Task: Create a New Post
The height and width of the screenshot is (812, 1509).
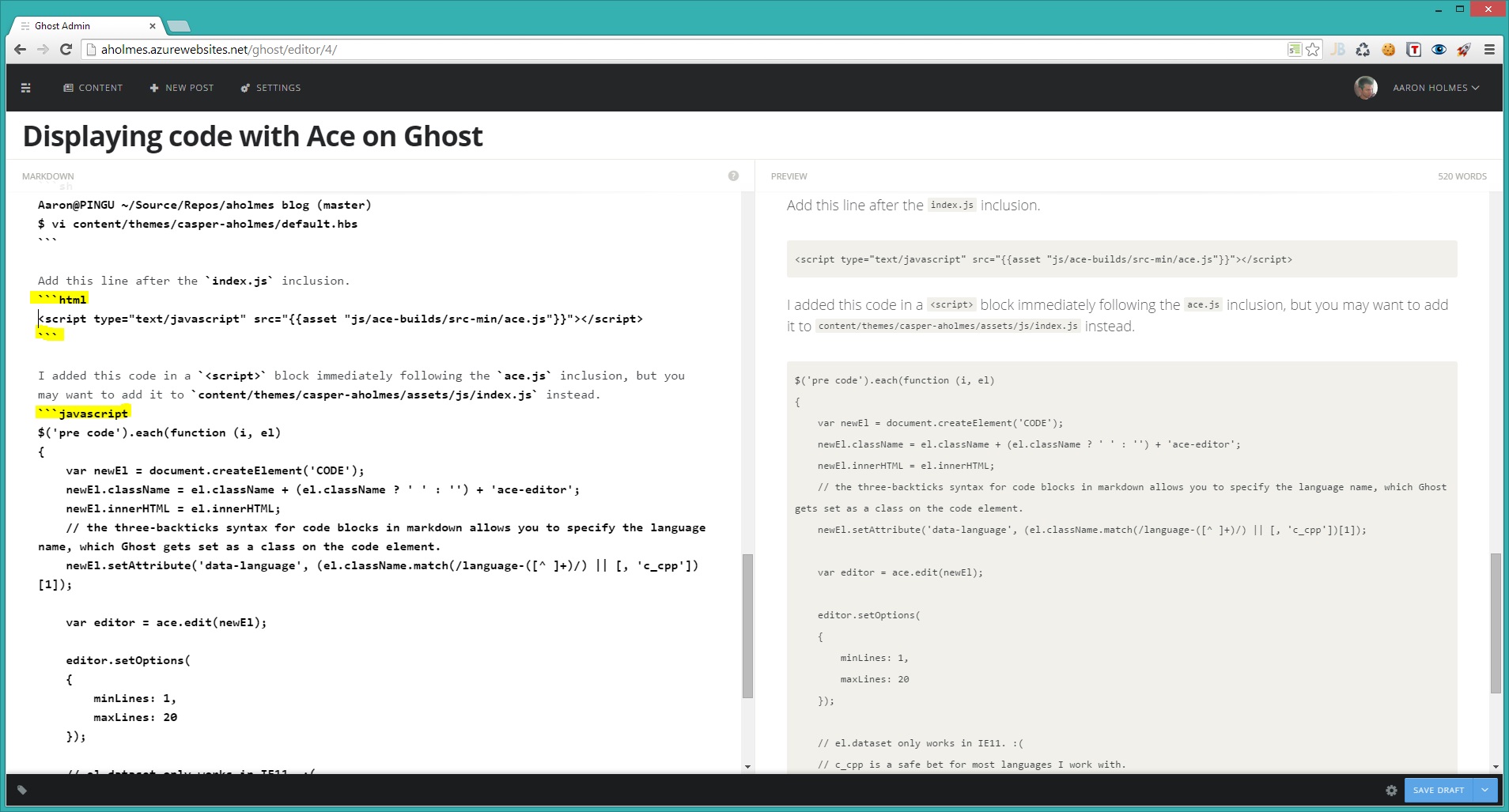Action: (182, 88)
